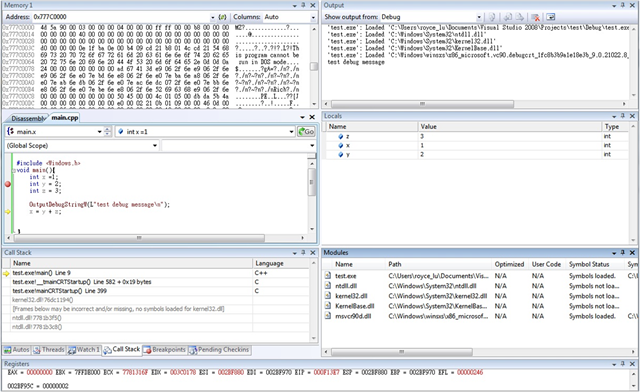Viewport: 640px width, 392px height.
Task: Click the ntdll.dll module icon
Action: (x=328, y=286)
